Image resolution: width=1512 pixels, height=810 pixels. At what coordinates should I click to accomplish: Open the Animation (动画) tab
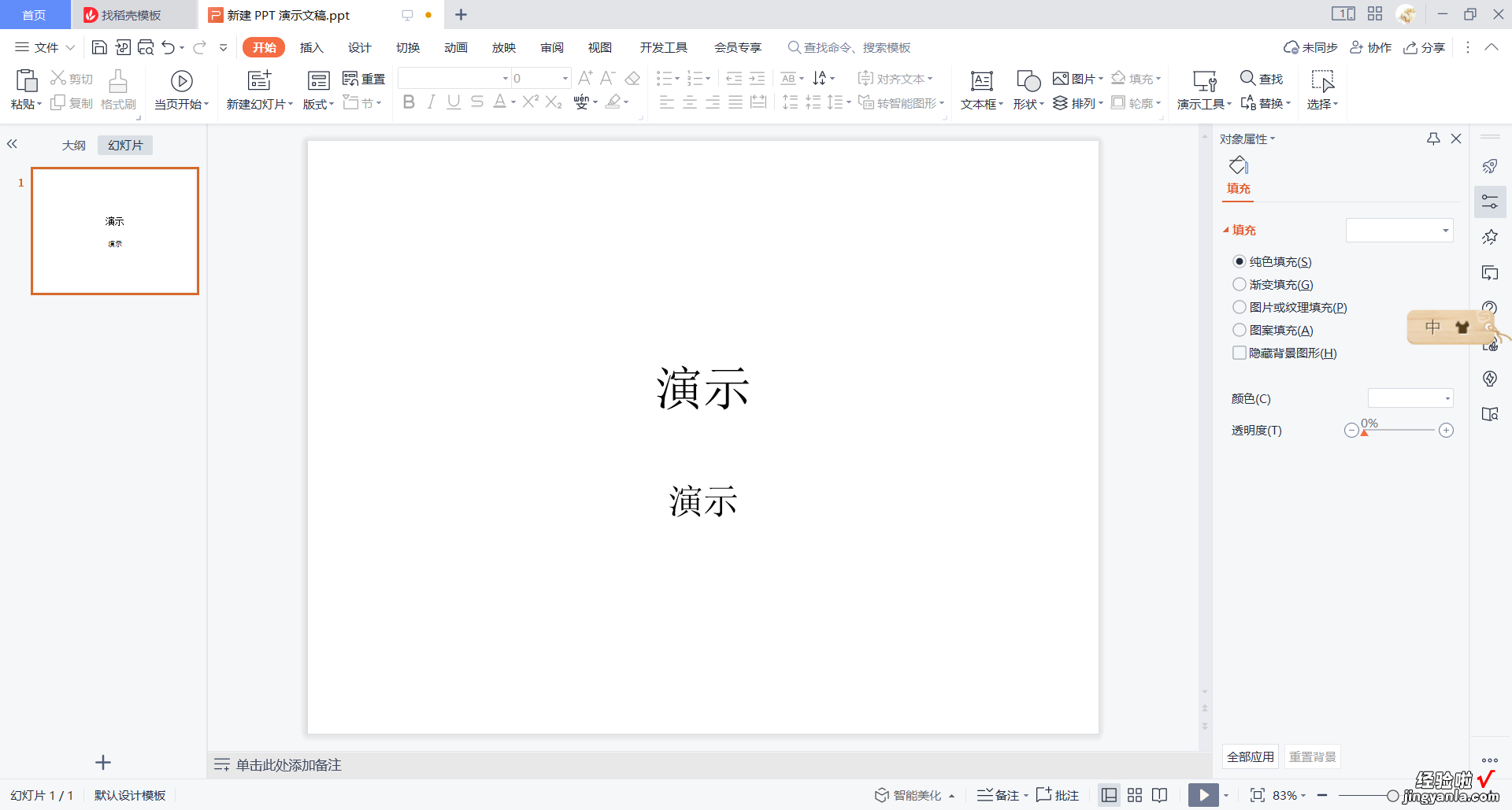(x=456, y=47)
